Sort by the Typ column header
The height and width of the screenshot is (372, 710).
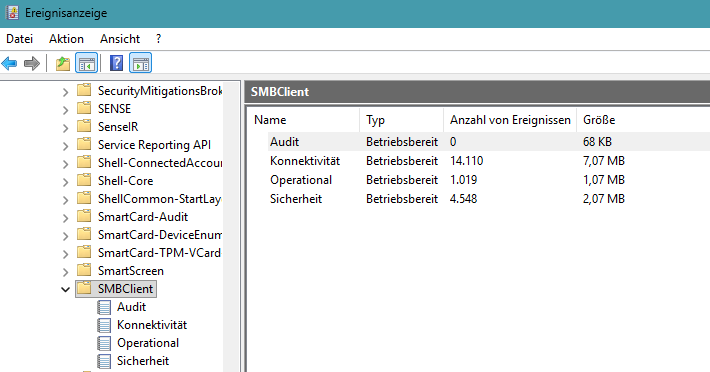click(x=402, y=120)
